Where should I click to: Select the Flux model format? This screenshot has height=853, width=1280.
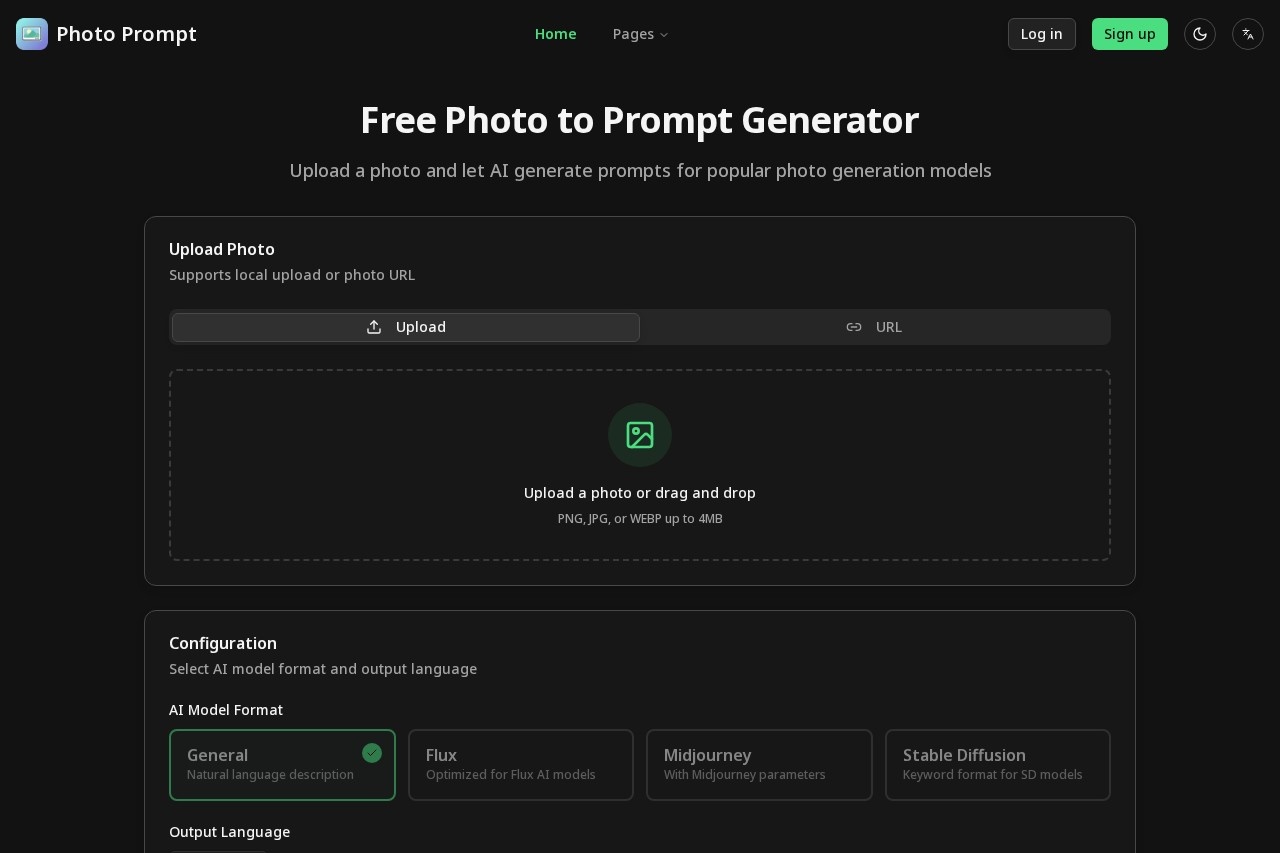point(520,765)
